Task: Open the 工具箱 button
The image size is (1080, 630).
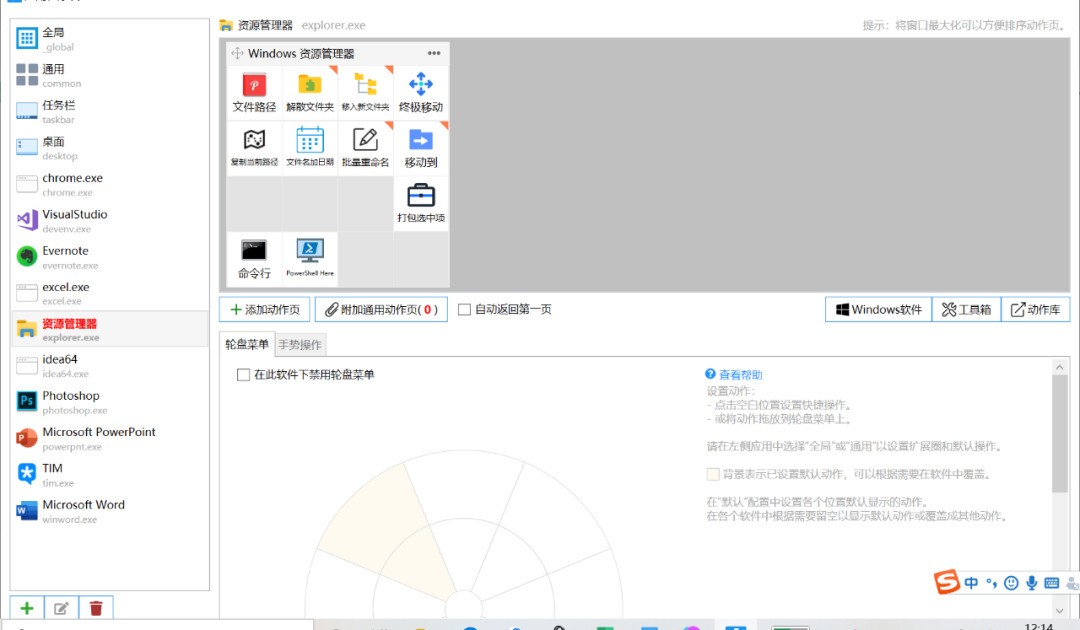Action: tap(966, 309)
